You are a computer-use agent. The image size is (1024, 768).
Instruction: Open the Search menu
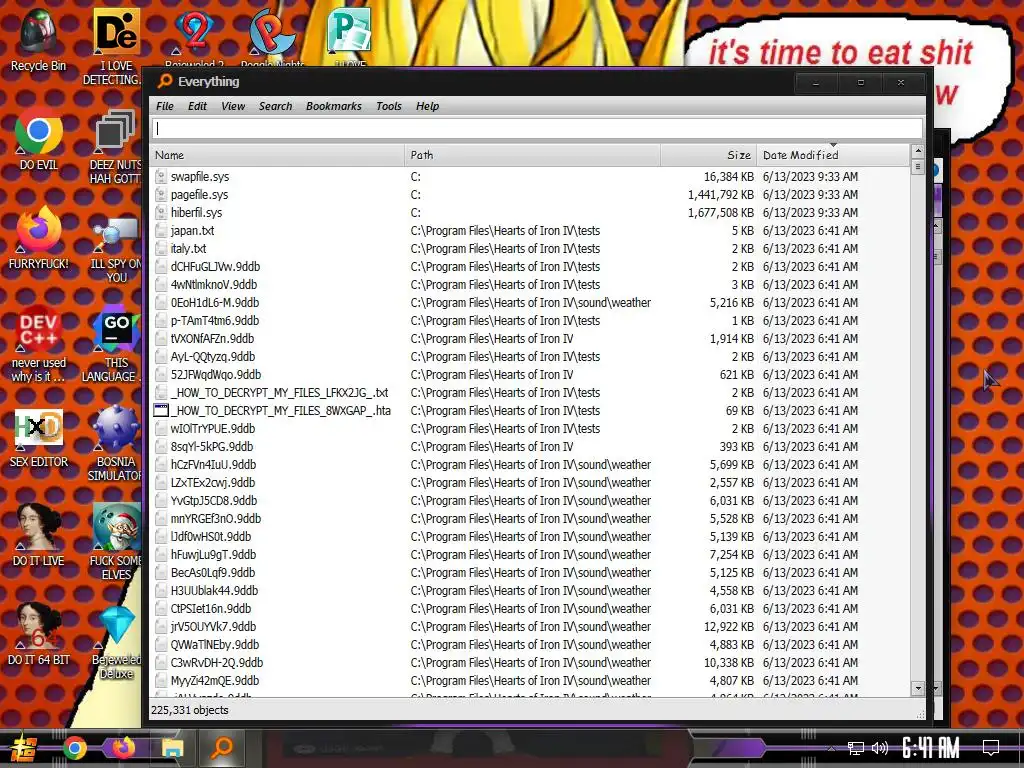point(275,106)
